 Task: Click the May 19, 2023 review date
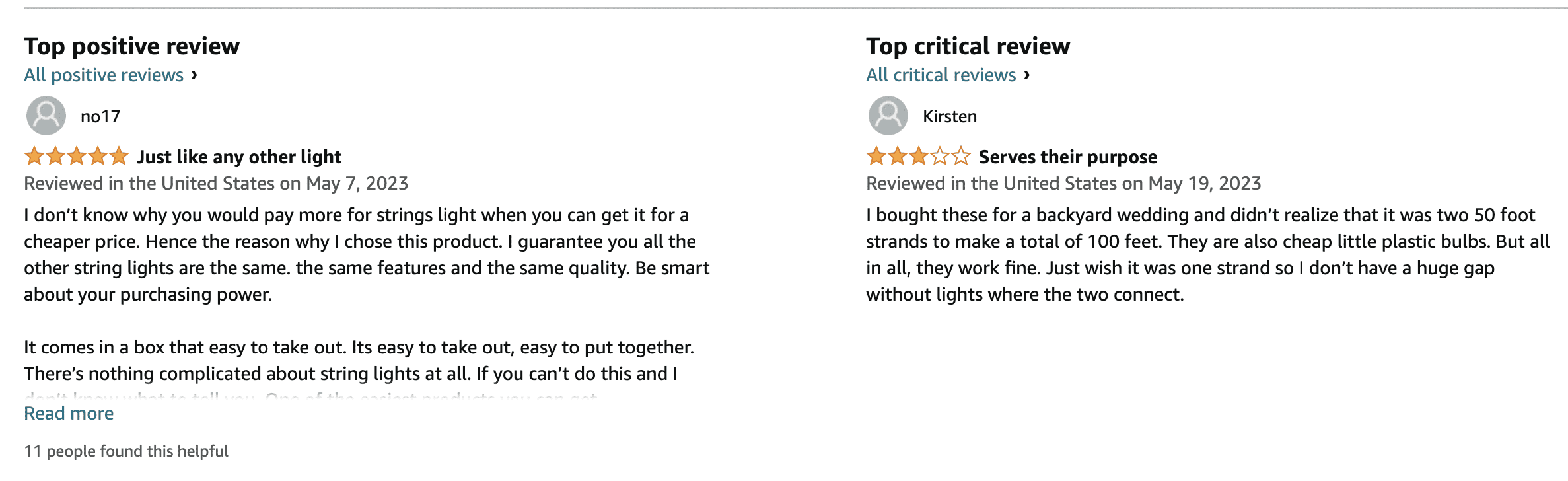[1204, 183]
